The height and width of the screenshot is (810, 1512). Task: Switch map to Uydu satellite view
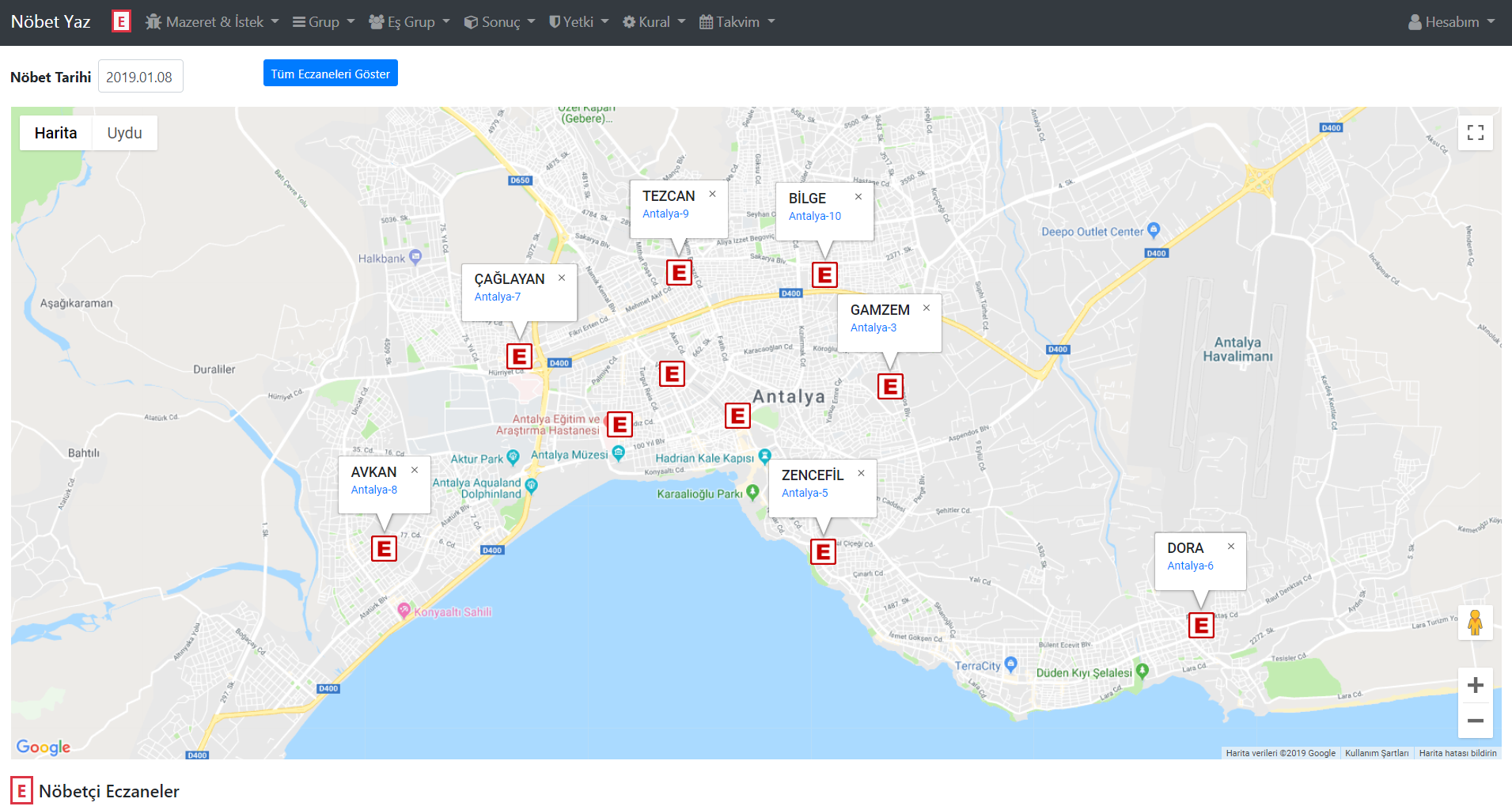[x=124, y=133]
